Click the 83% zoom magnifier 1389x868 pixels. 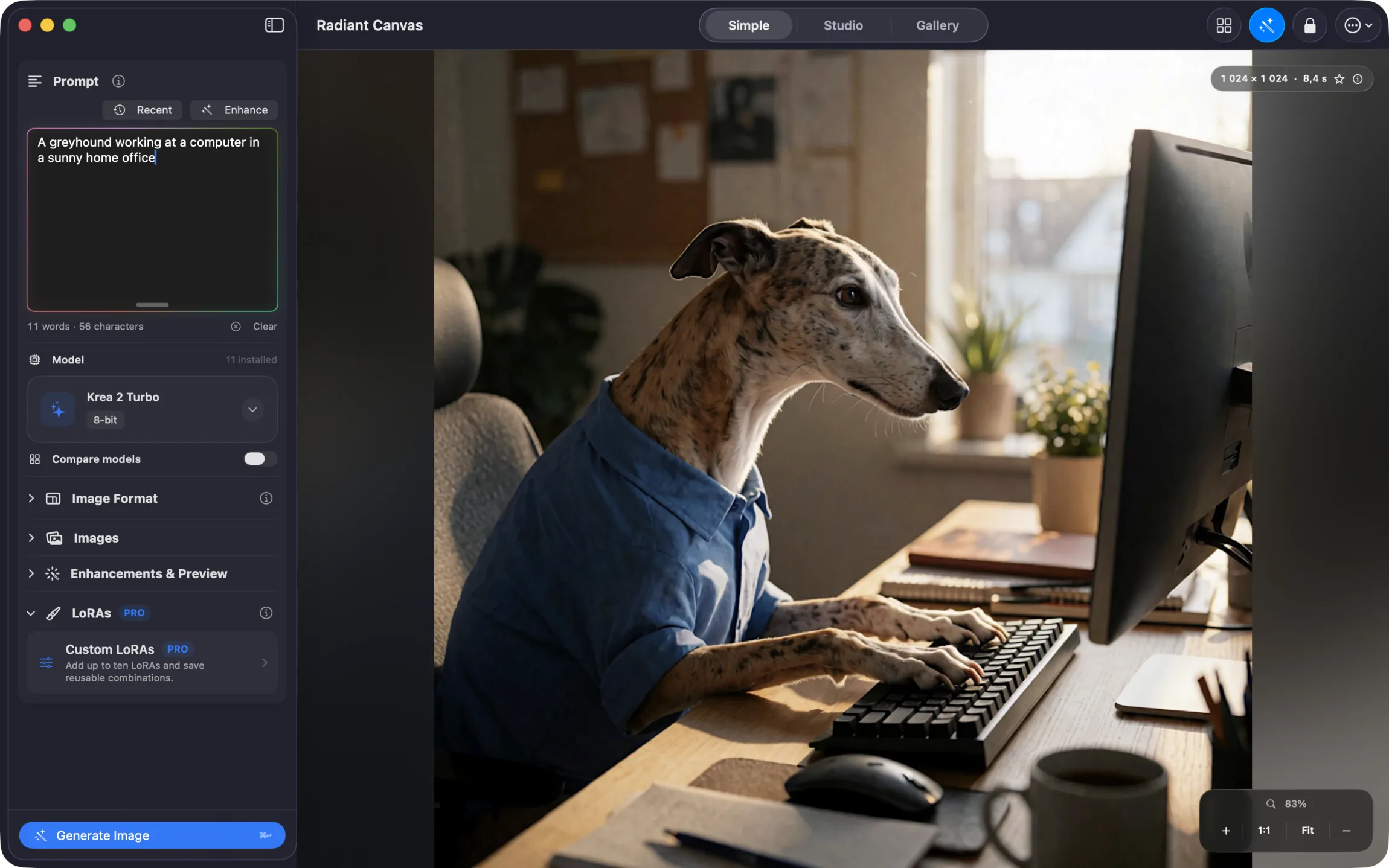coord(1271,804)
